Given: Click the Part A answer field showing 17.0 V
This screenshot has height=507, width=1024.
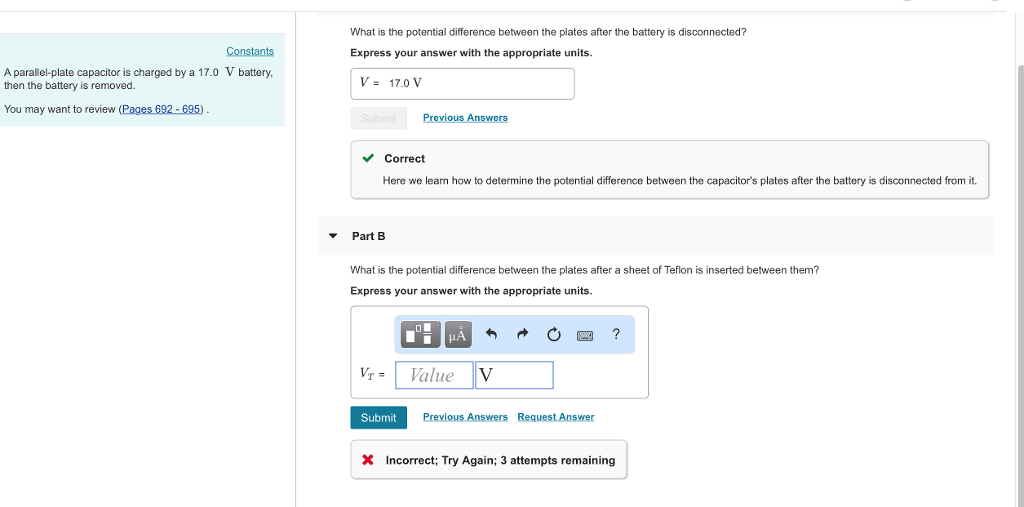Looking at the screenshot, I should (x=462, y=84).
